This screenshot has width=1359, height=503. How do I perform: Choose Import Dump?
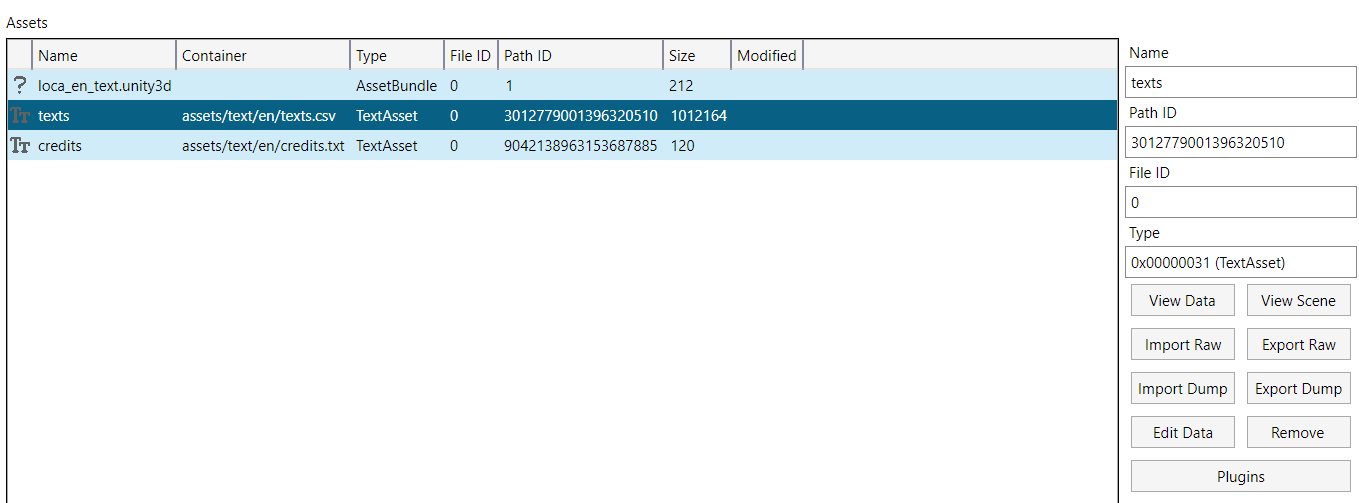pyautogui.click(x=1183, y=389)
